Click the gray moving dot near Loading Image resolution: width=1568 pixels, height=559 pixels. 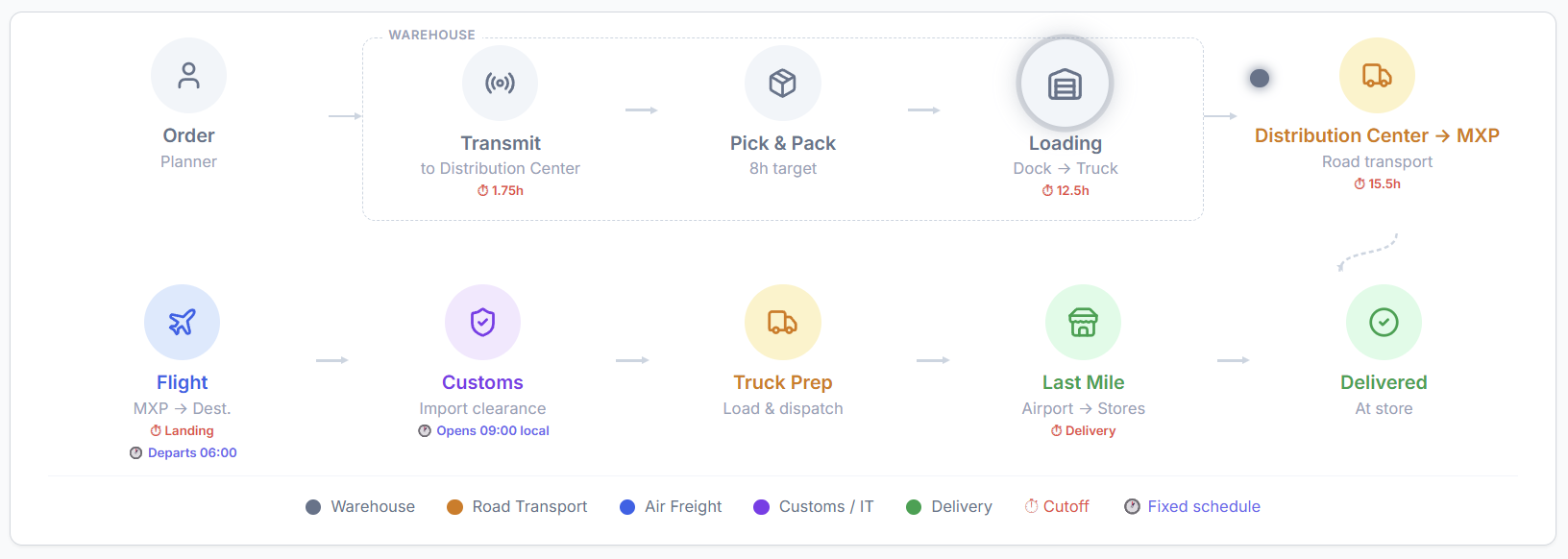(x=1260, y=78)
